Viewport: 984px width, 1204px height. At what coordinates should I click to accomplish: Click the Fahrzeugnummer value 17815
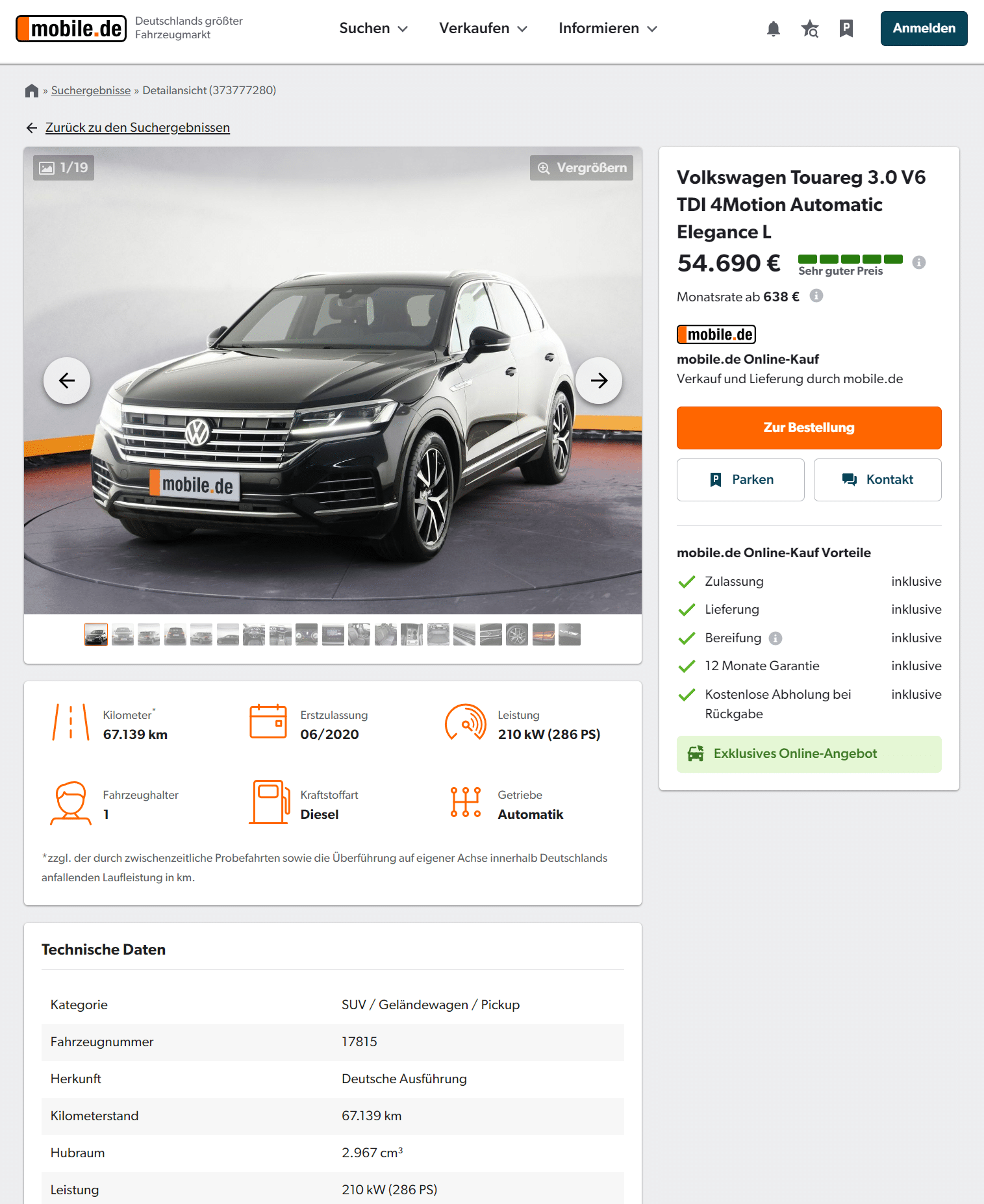pos(359,1042)
